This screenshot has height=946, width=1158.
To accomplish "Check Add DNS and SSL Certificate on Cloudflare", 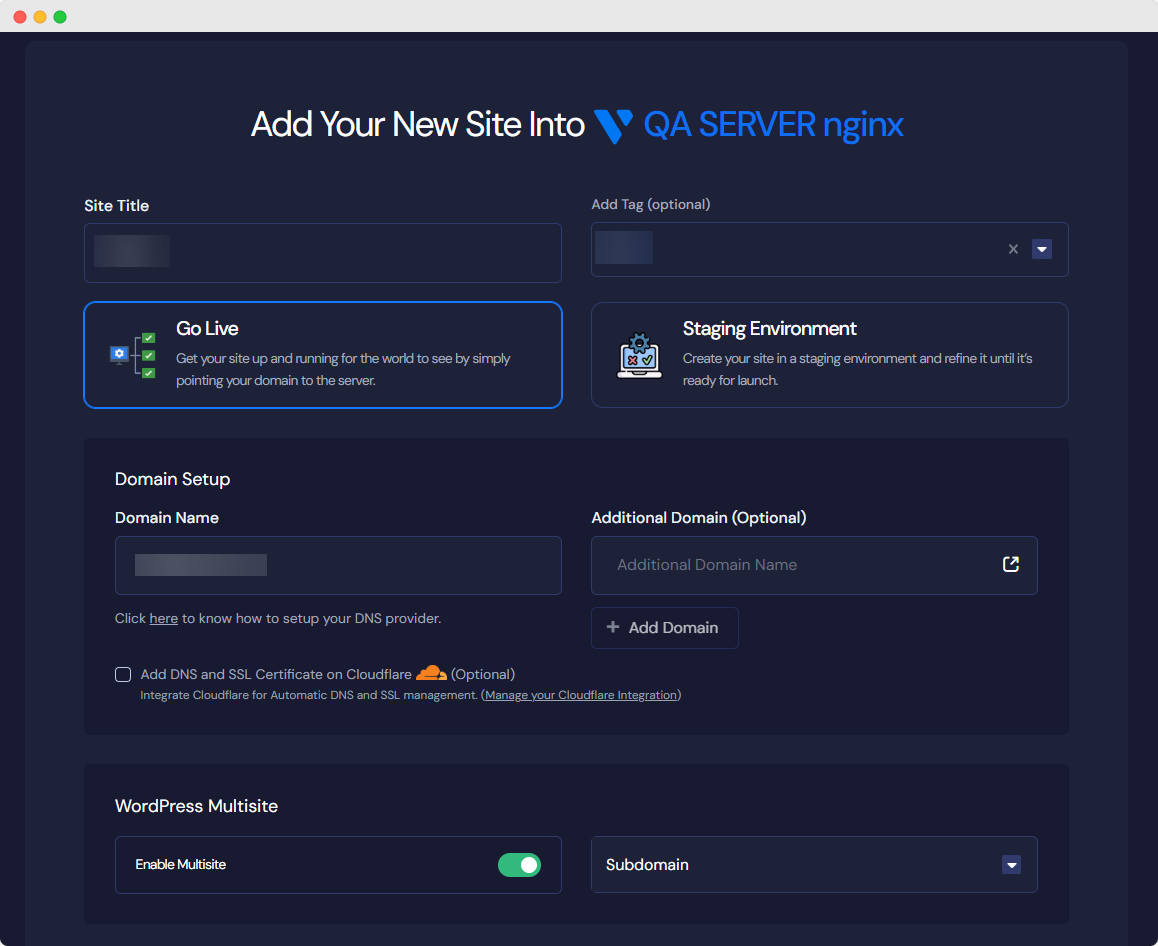I will click(x=122, y=674).
